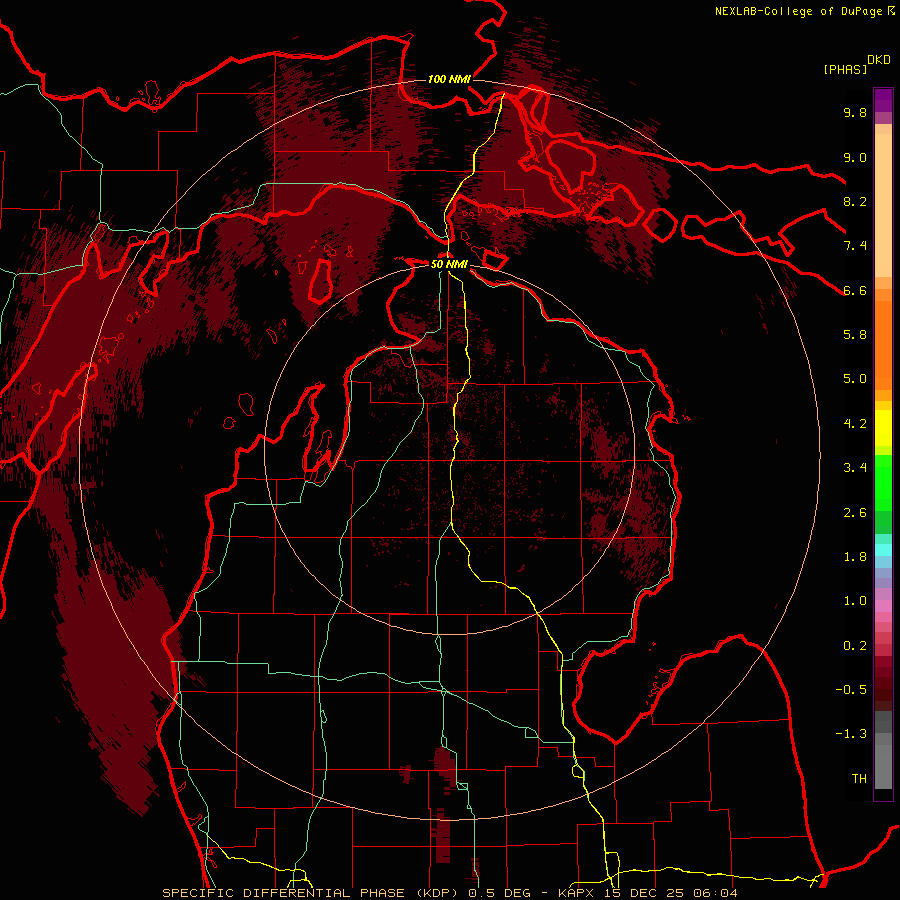Click the NEXLAB-College of DuPage label
Image resolution: width=900 pixels, height=900 pixels.
pos(798,11)
